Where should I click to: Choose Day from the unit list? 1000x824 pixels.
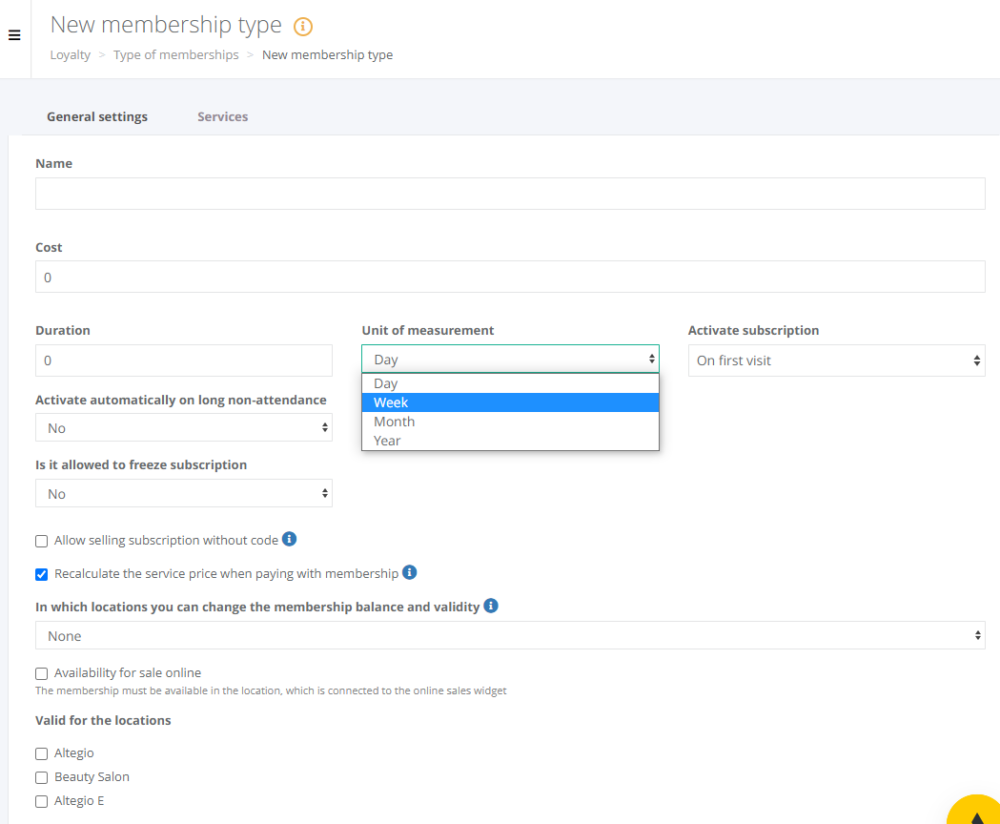[x=510, y=383]
